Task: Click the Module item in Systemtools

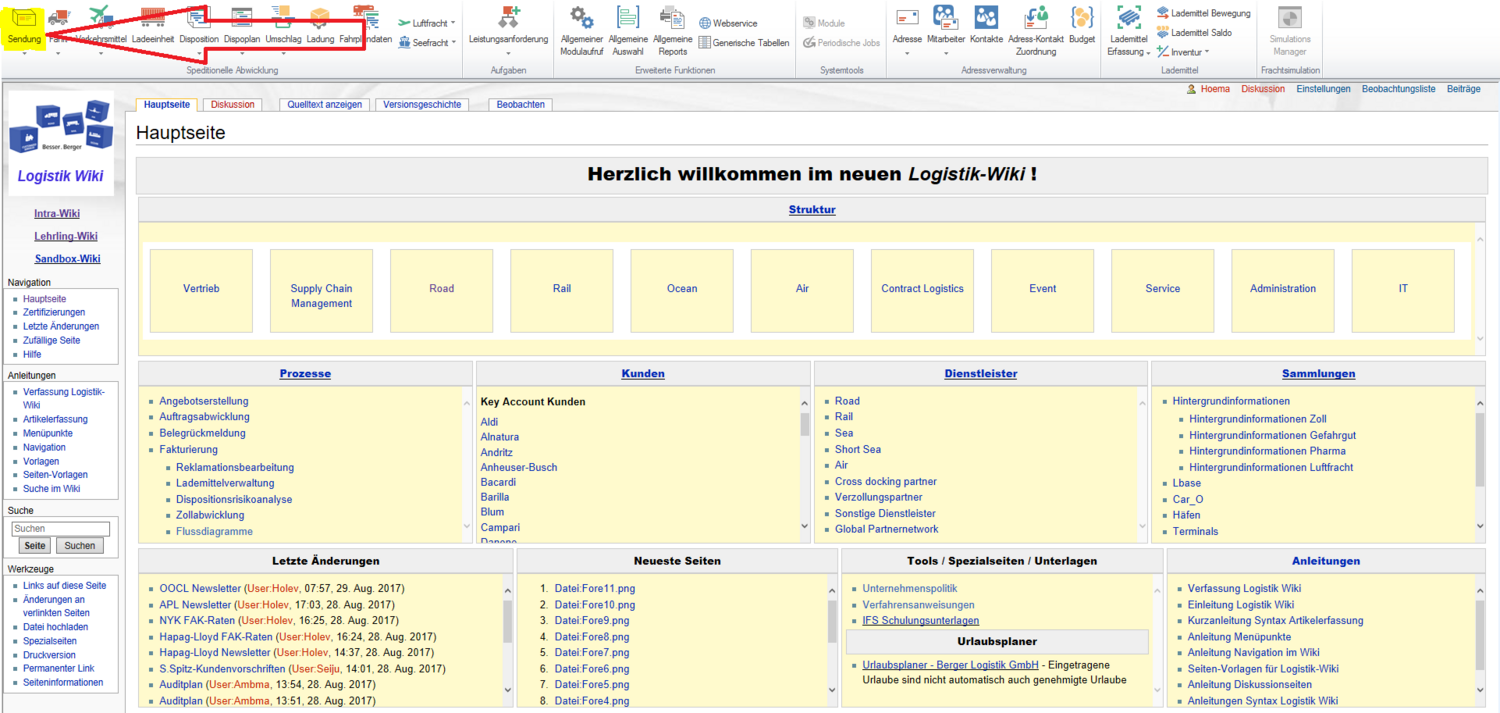Action: [824, 23]
